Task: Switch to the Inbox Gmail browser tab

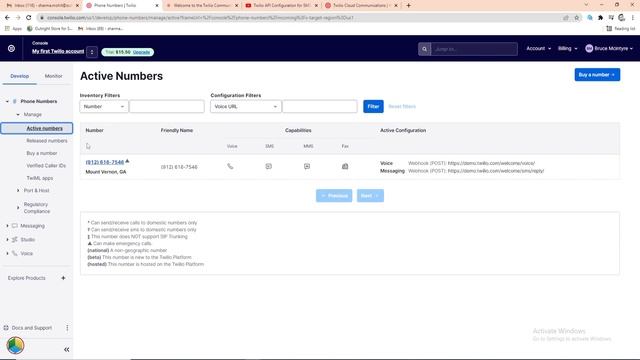Action: (42, 6)
